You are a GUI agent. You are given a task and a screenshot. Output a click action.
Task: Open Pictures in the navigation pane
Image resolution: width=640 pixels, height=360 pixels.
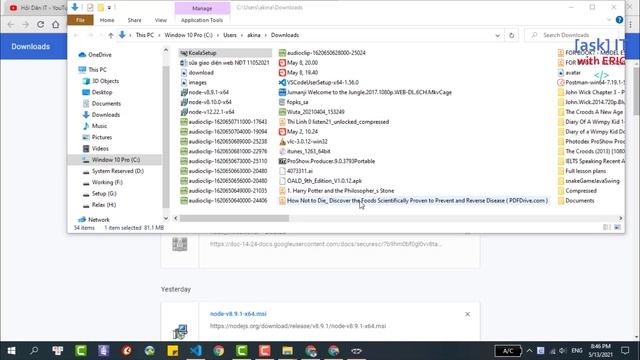(102, 138)
